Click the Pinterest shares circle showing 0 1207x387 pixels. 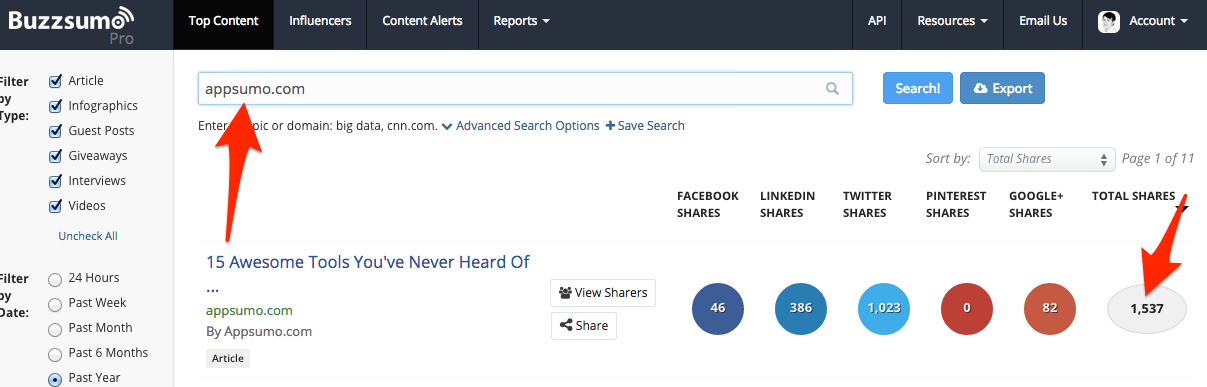[967, 308]
